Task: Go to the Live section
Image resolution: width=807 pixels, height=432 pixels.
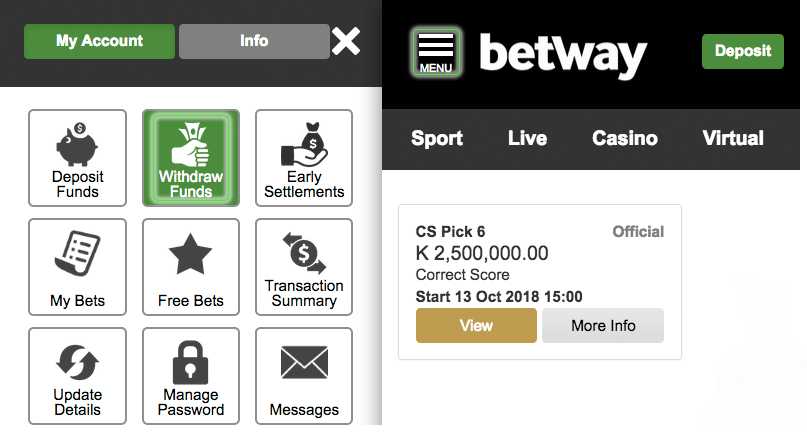Action: coord(527,138)
